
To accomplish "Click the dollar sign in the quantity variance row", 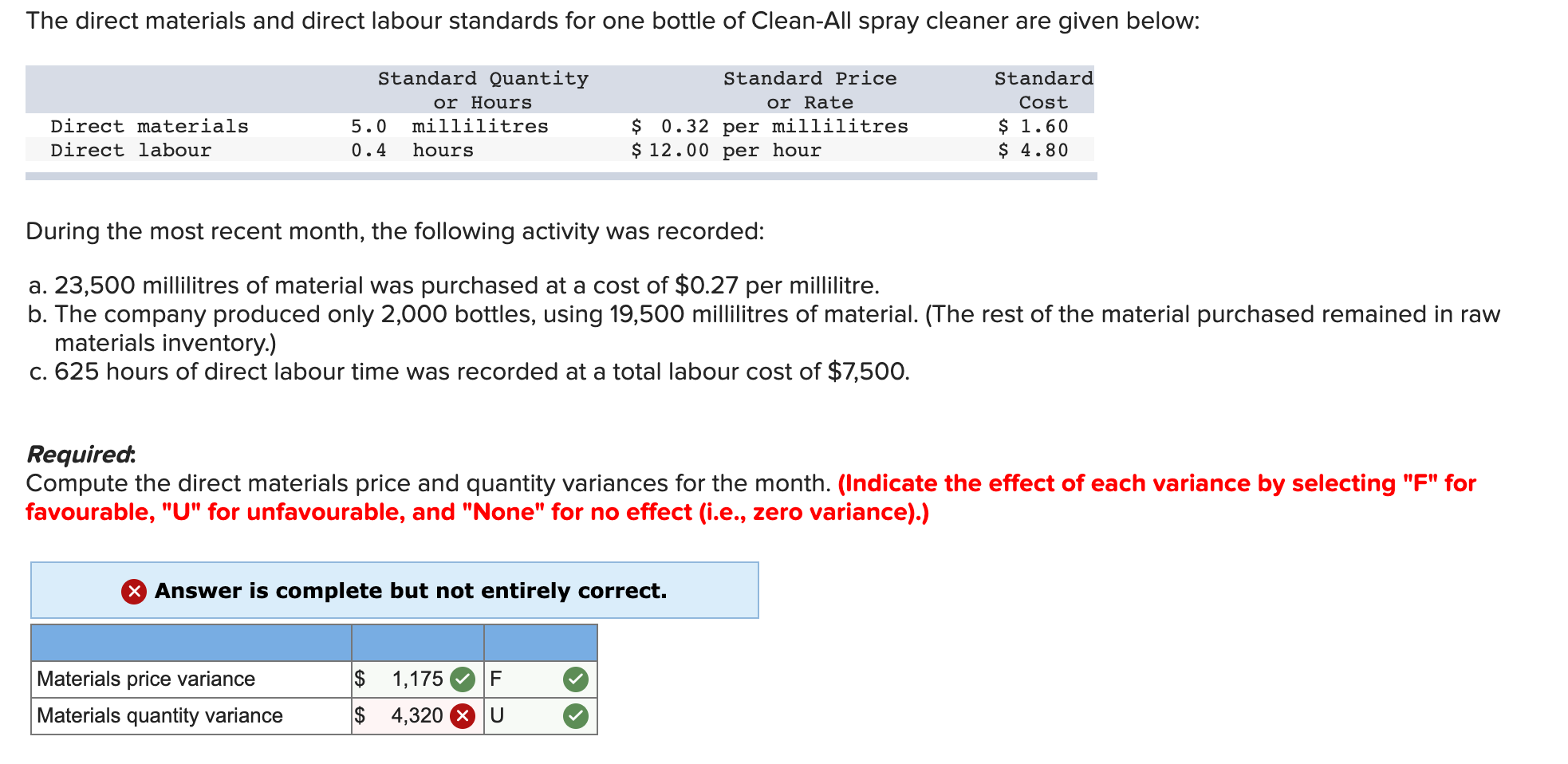I will tap(360, 715).
